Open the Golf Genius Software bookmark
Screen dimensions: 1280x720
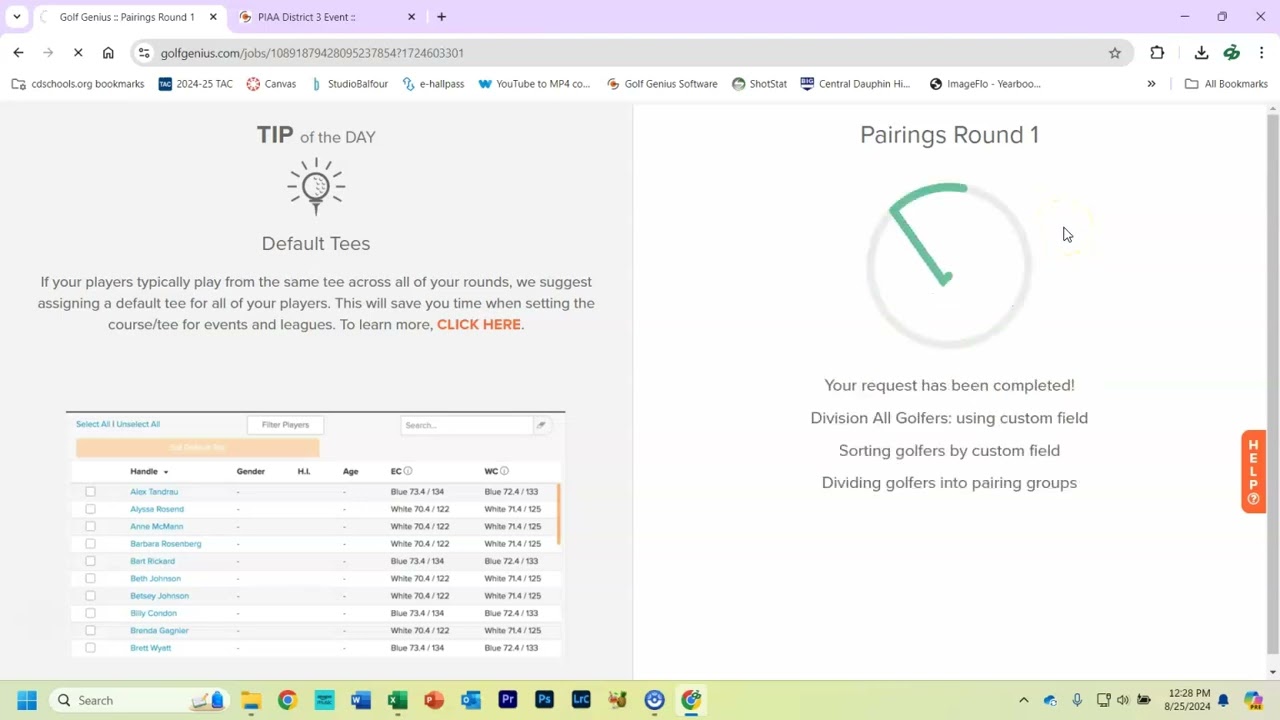point(662,84)
